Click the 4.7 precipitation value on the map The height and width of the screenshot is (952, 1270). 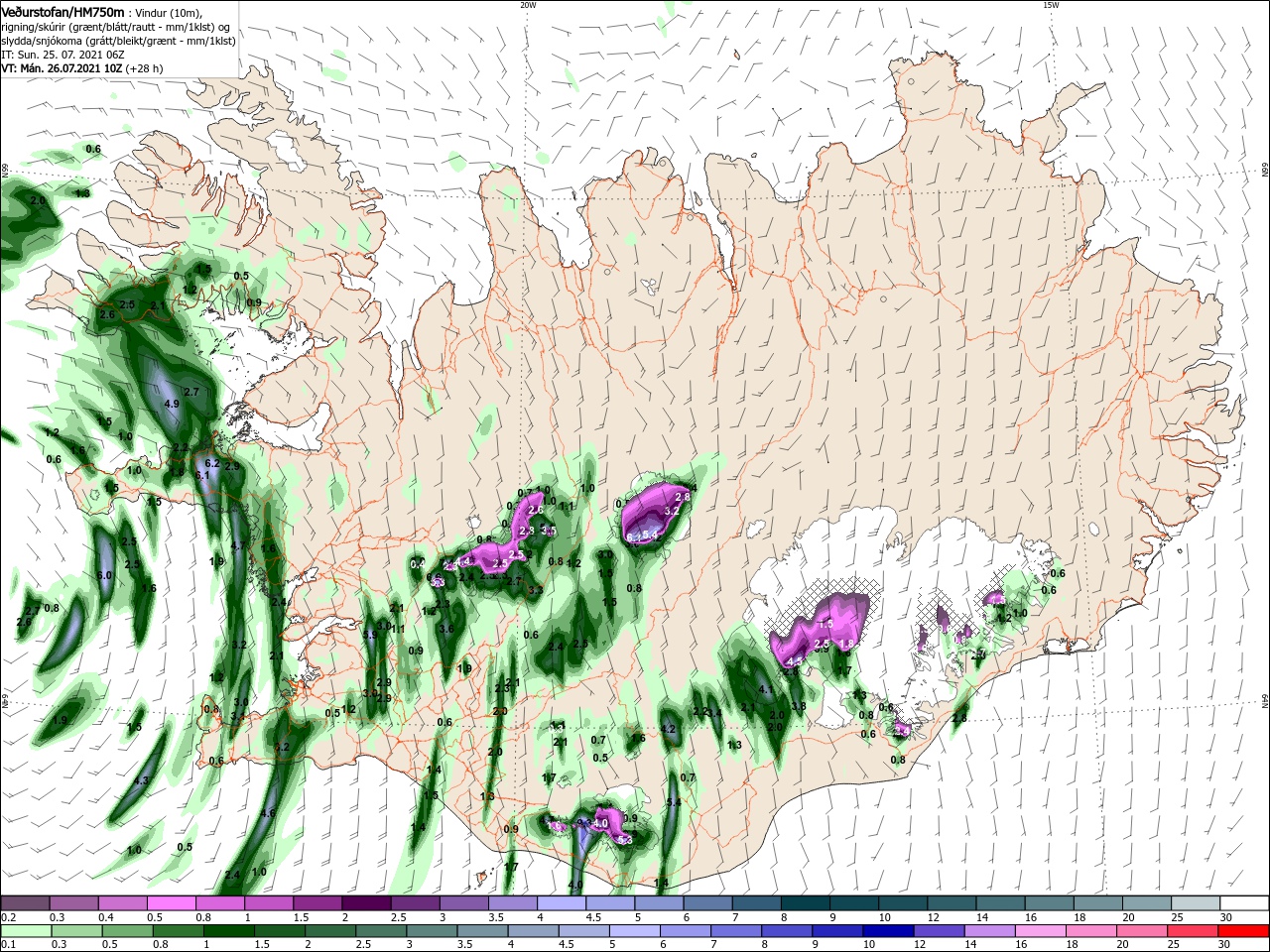coord(237,545)
